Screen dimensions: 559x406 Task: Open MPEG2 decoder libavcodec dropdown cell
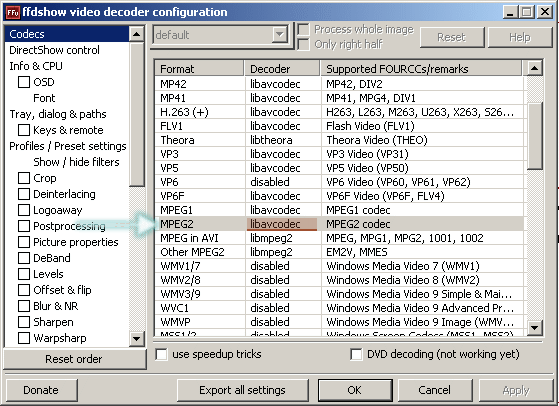282,224
